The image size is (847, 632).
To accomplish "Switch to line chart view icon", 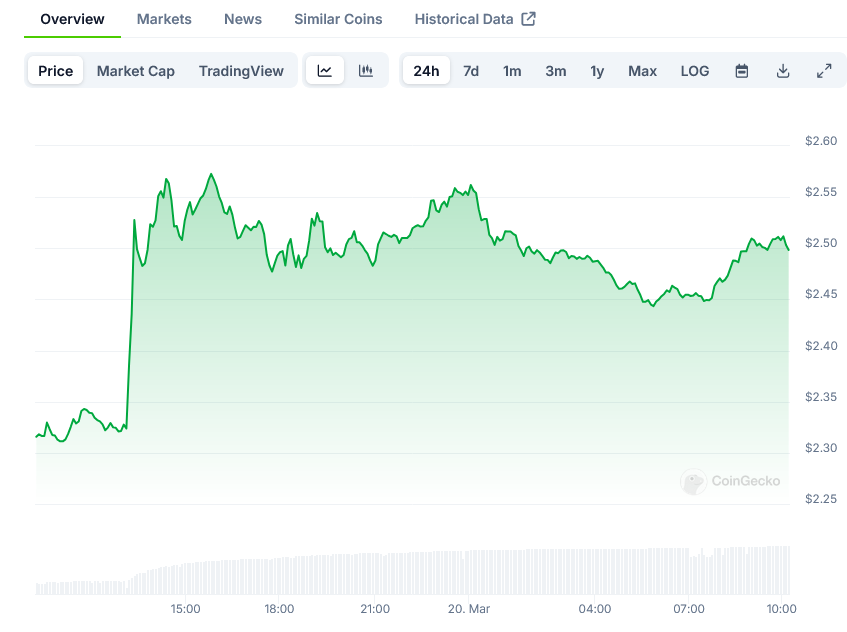I will tap(325, 71).
